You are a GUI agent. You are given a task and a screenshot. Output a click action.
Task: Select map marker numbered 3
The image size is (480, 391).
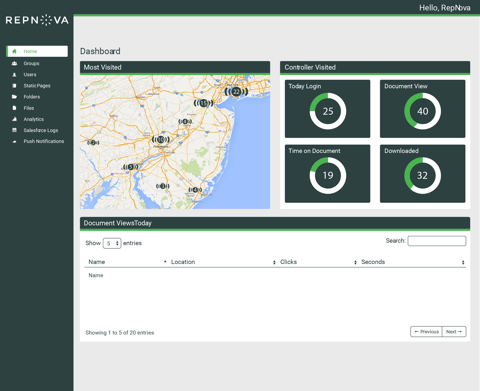tap(163, 186)
